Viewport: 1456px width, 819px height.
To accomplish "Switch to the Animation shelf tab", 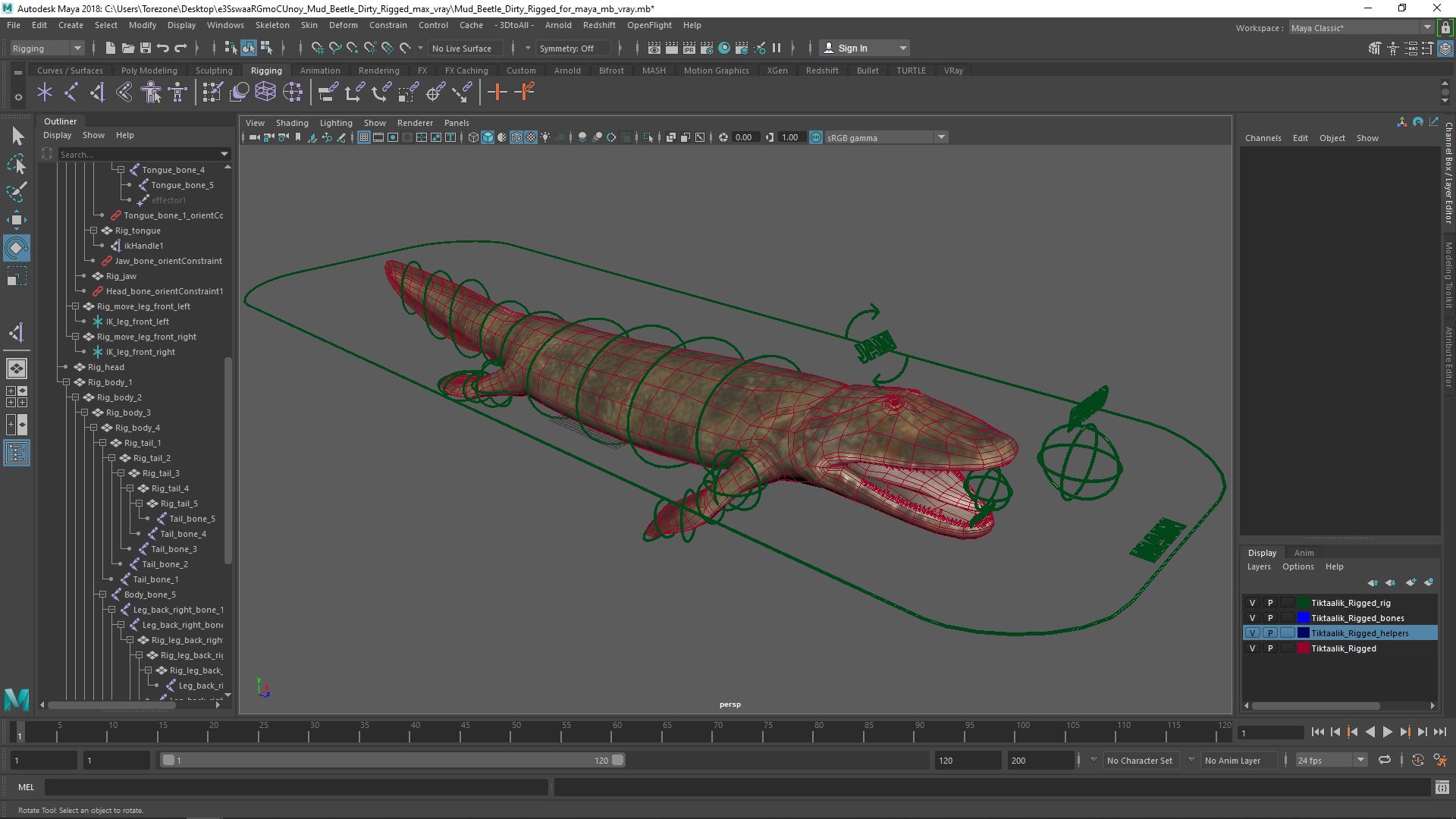I will [x=320, y=71].
